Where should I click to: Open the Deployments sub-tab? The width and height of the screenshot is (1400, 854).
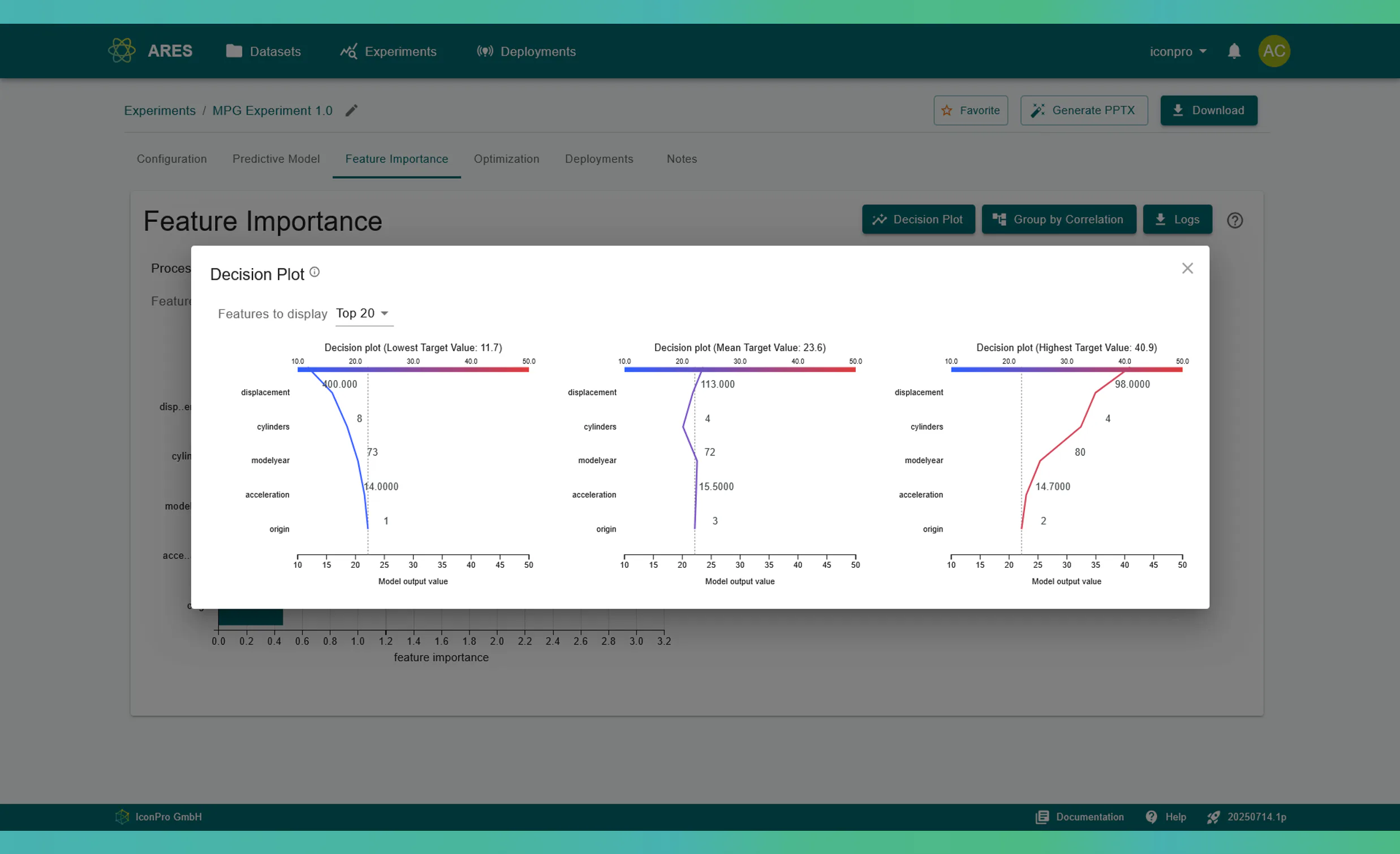point(599,159)
